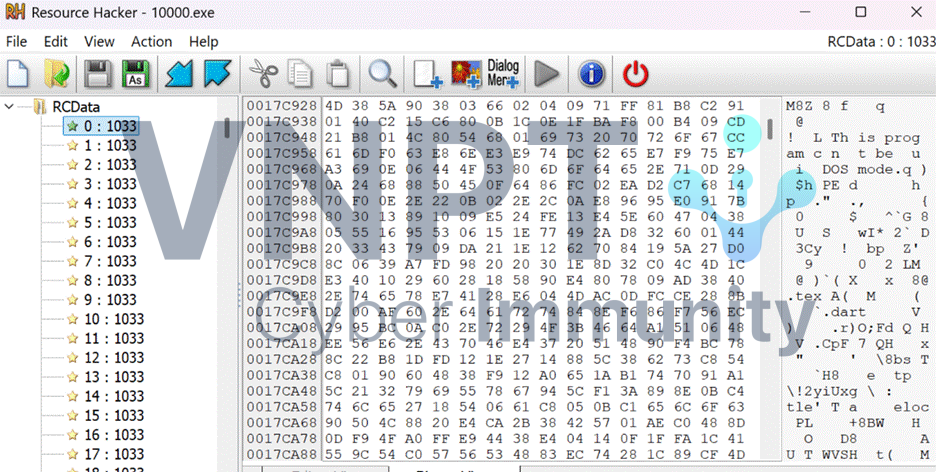Click the blue Info icon
This screenshot has height=472, width=936.
tap(591, 73)
